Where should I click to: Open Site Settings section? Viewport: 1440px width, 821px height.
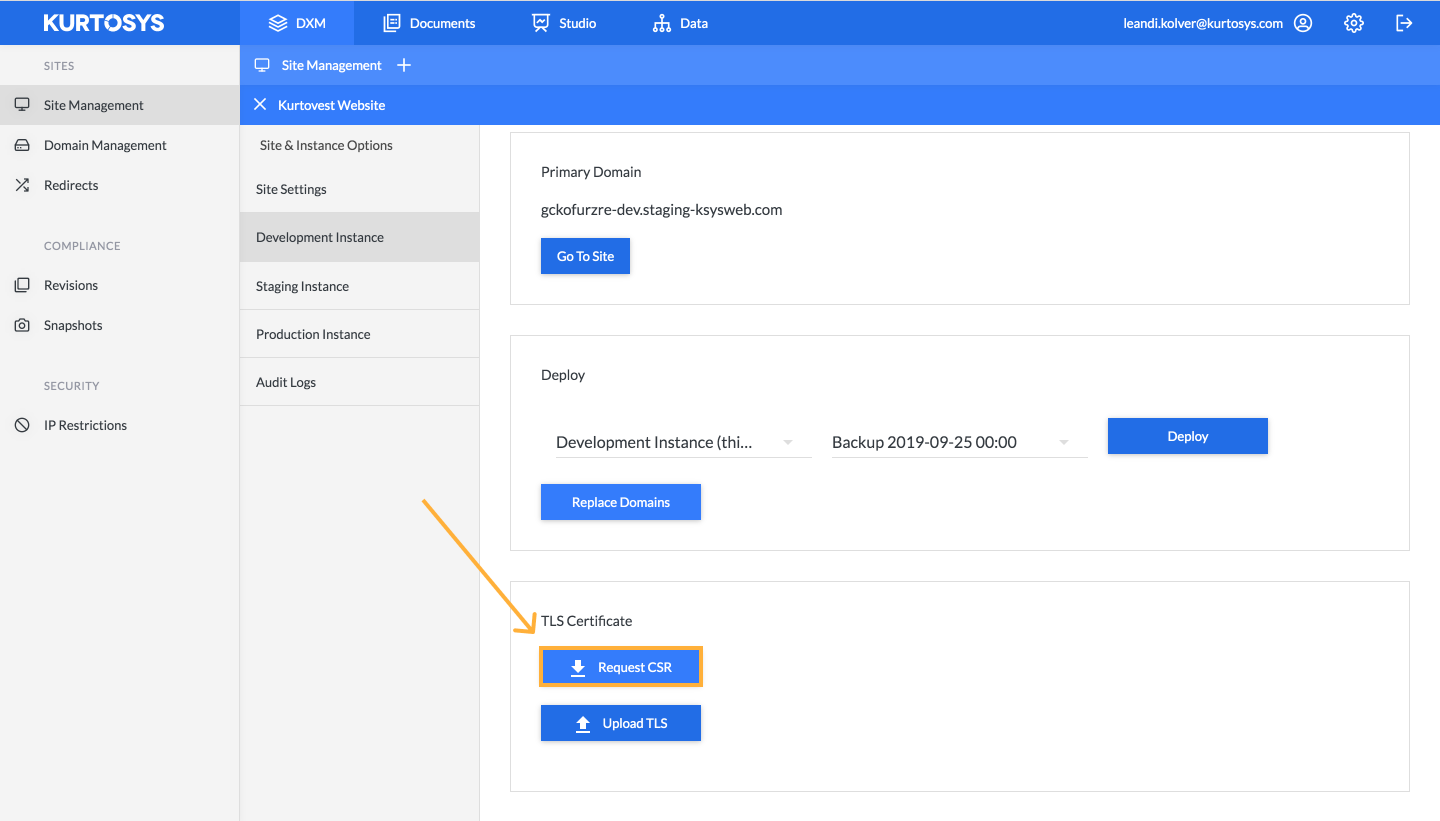coord(359,189)
